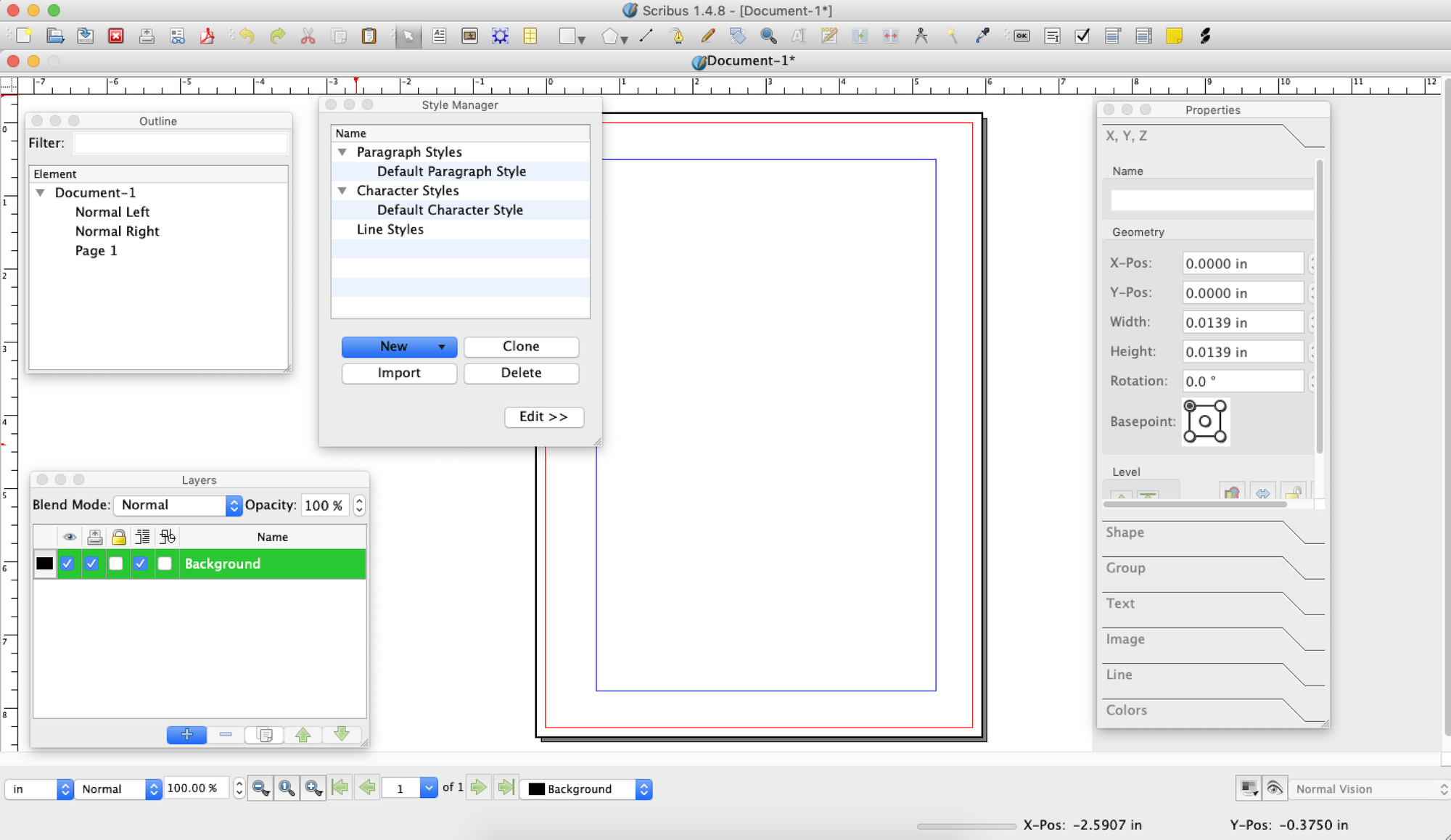Click the image frame tool
1451x840 pixels.
click(467, 36)
